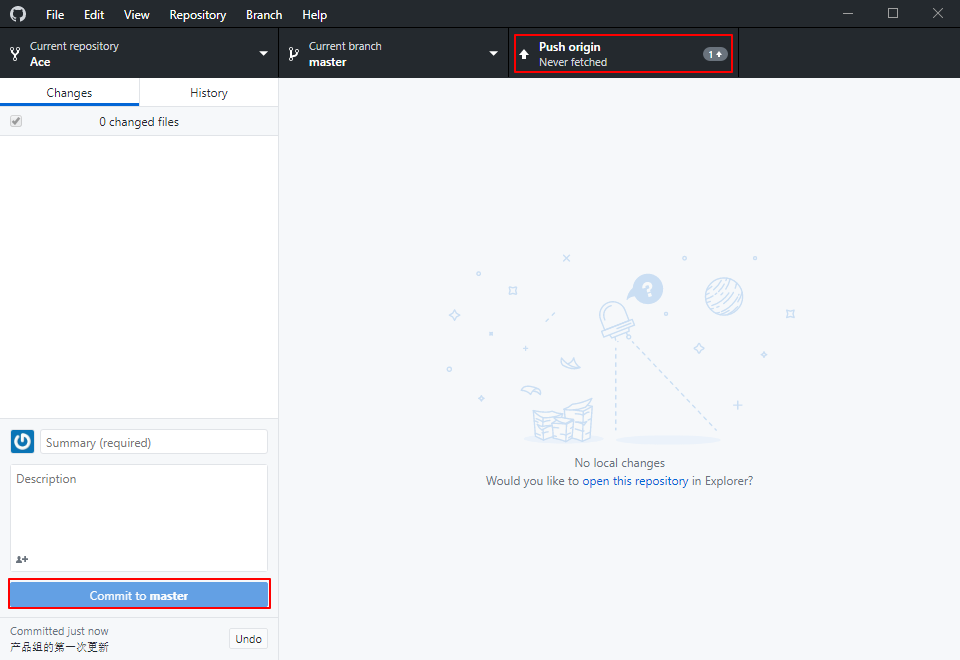Expand the Current repository dropdown
This screenshot has height=660, width=960.
[x=264, y=54]
